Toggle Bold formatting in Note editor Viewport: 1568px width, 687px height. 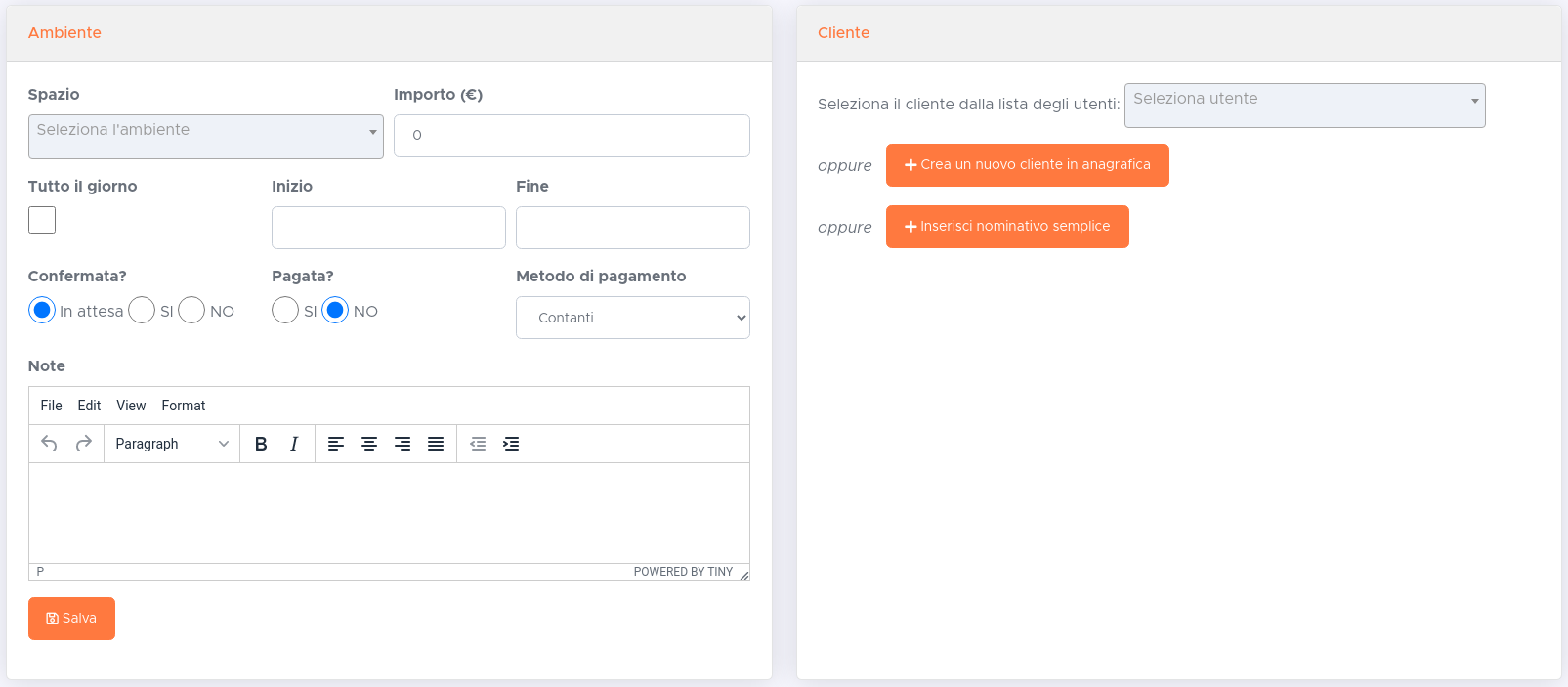(x=261, y=444)
